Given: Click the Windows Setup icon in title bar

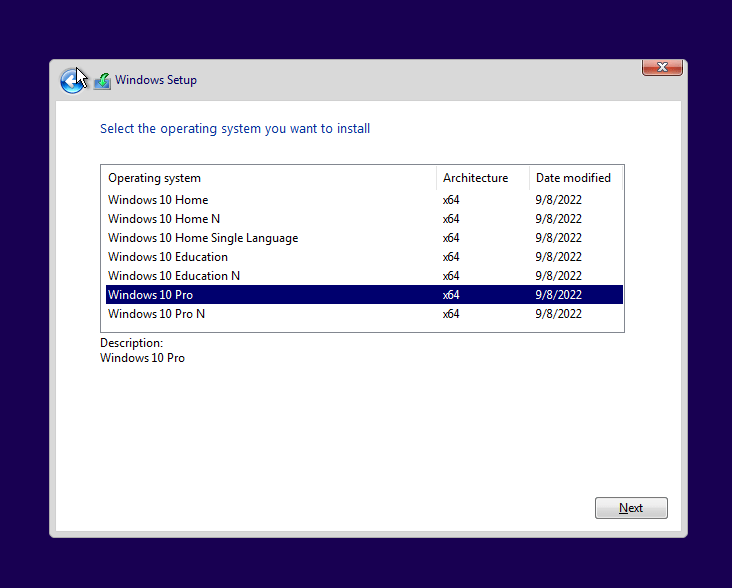Looking at the screenshot, I should pos(102,81).
